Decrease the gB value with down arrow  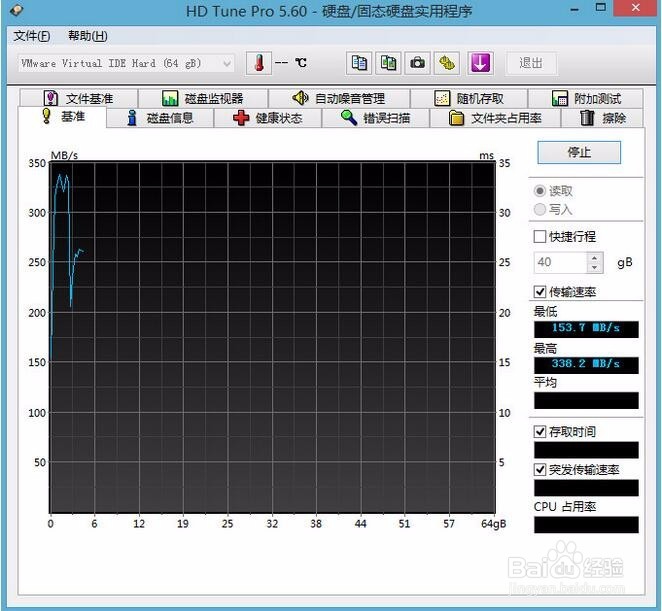point(594,267)
